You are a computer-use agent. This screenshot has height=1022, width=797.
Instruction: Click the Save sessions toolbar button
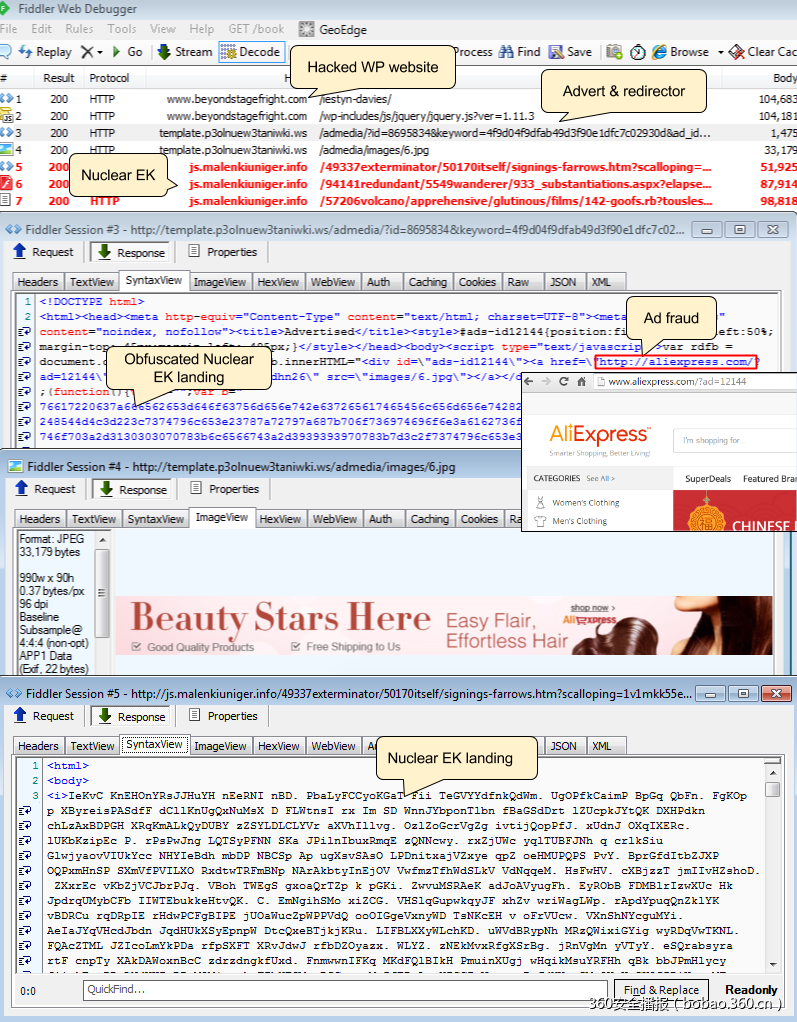coord(570,52)
